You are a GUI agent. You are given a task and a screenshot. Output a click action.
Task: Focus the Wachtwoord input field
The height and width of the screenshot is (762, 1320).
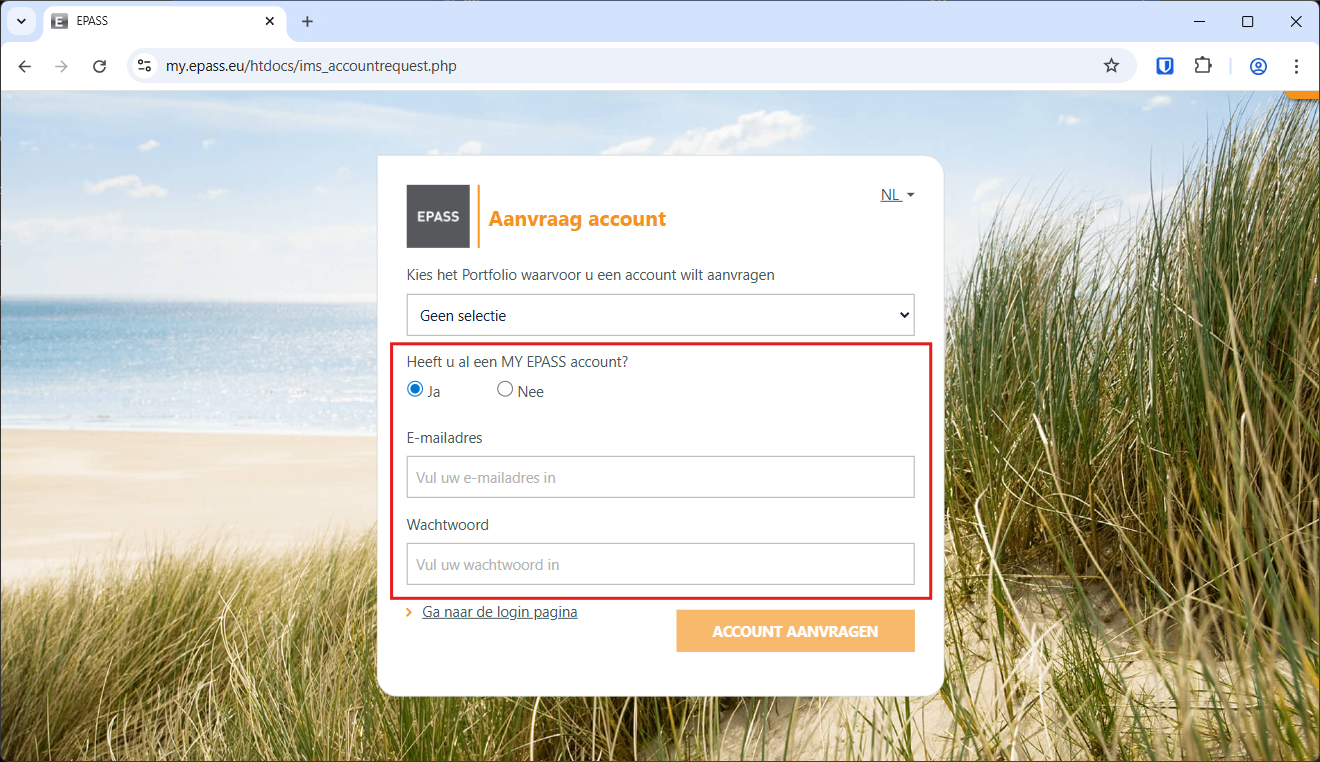pyautogui.click(x=660, y=564)
